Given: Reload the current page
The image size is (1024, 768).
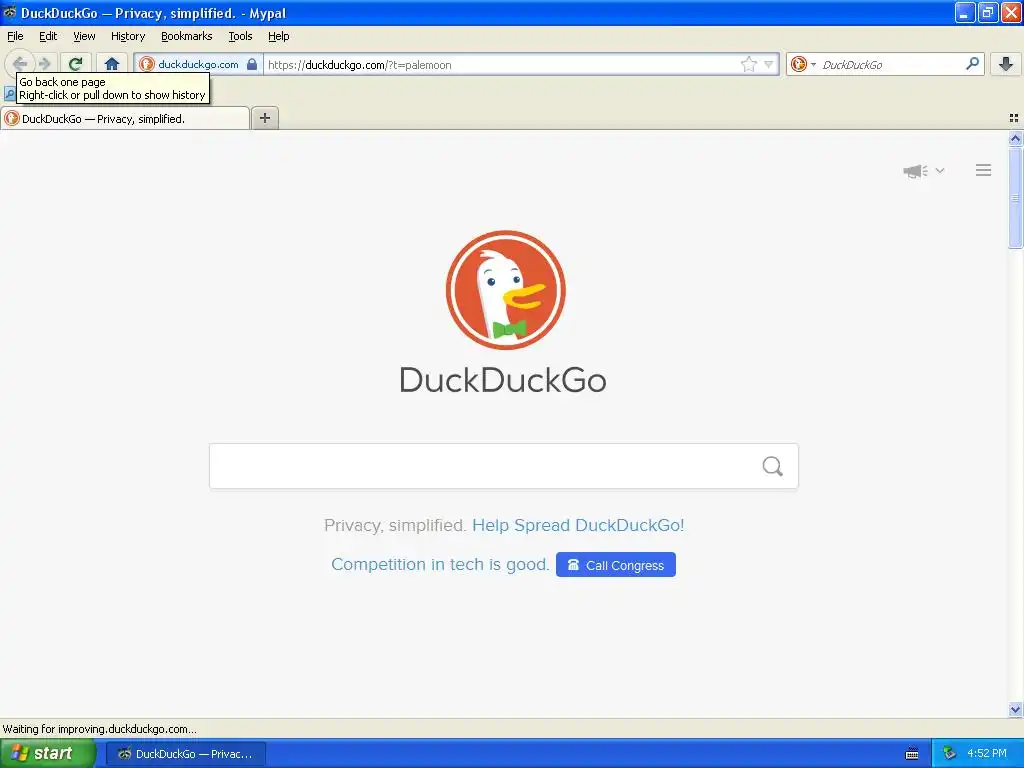Looking at the screenshot, I should (76, 63).
